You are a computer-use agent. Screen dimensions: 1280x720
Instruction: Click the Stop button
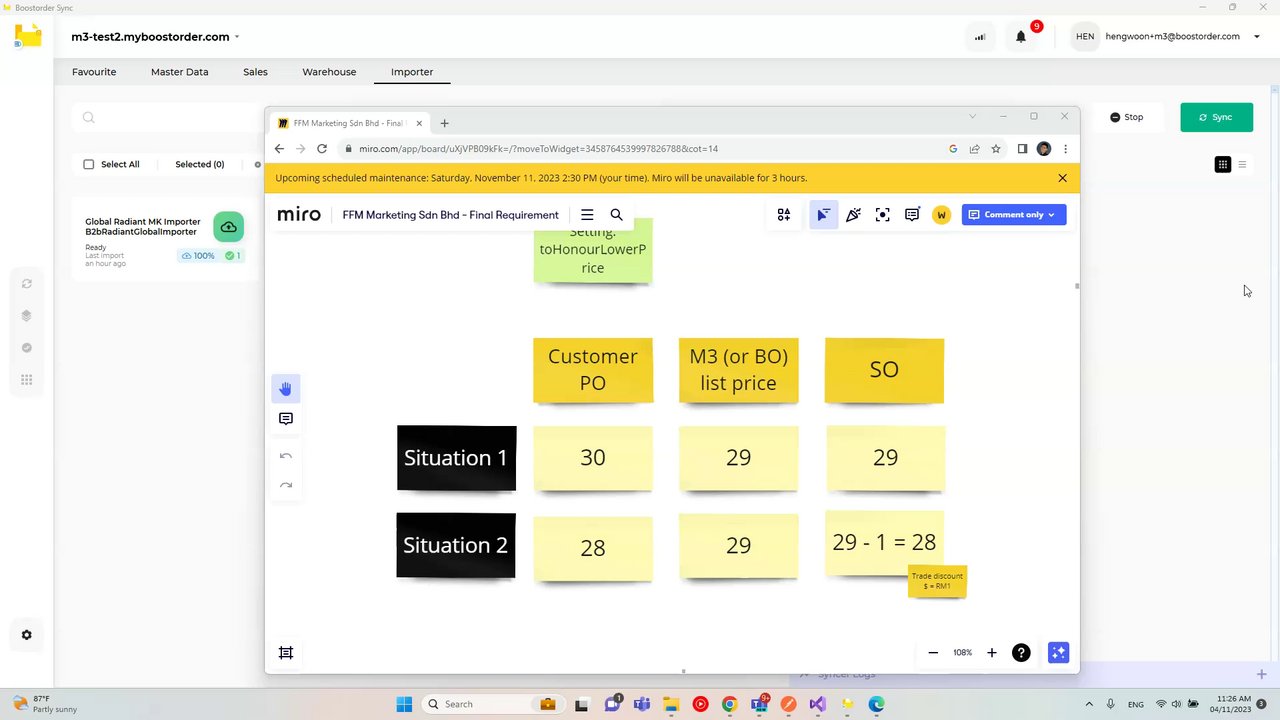[1127, 117]
